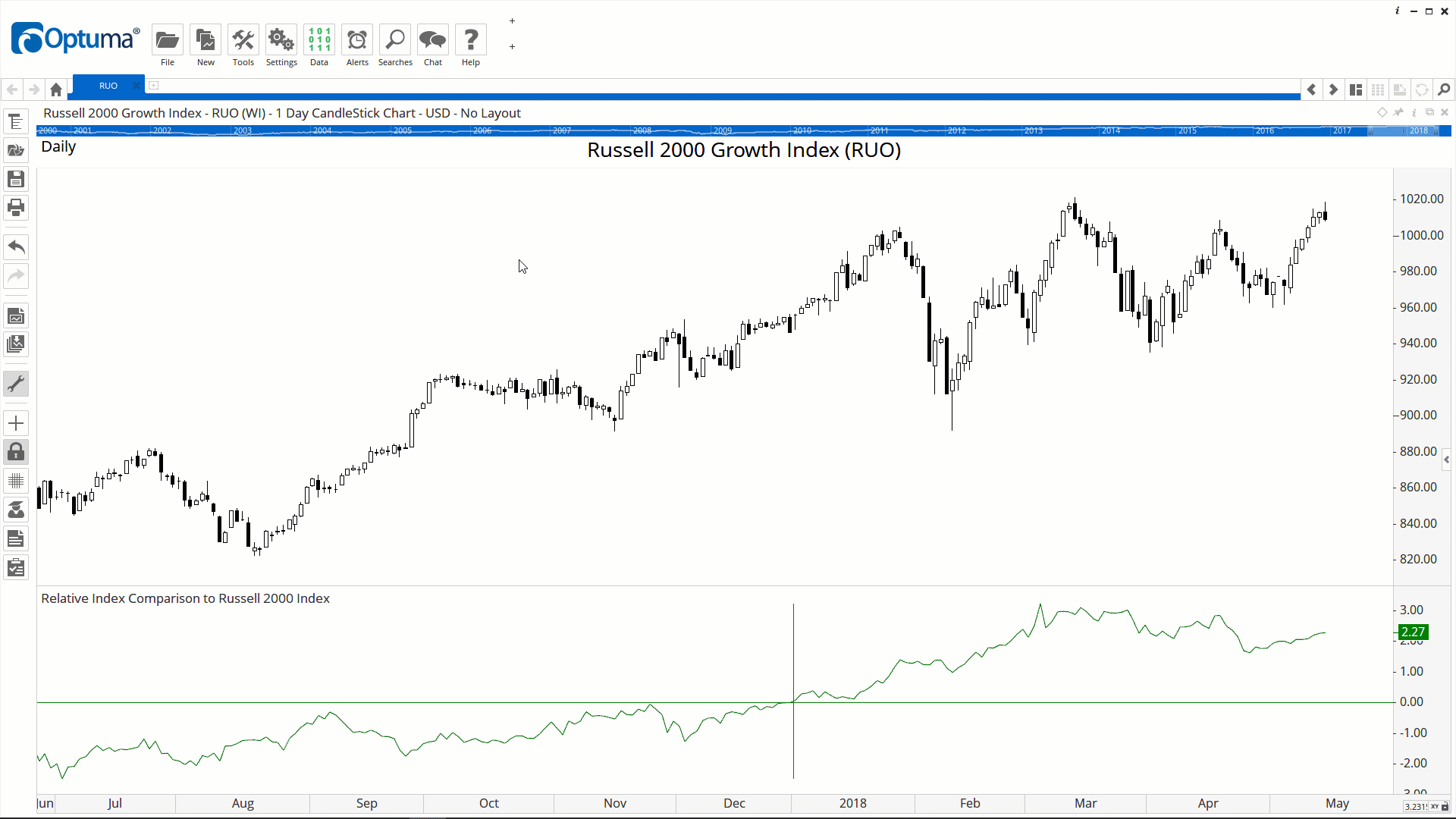Click the graduate training icon
This screenshot has height=819, width=1456.
(x=16, y=510)
